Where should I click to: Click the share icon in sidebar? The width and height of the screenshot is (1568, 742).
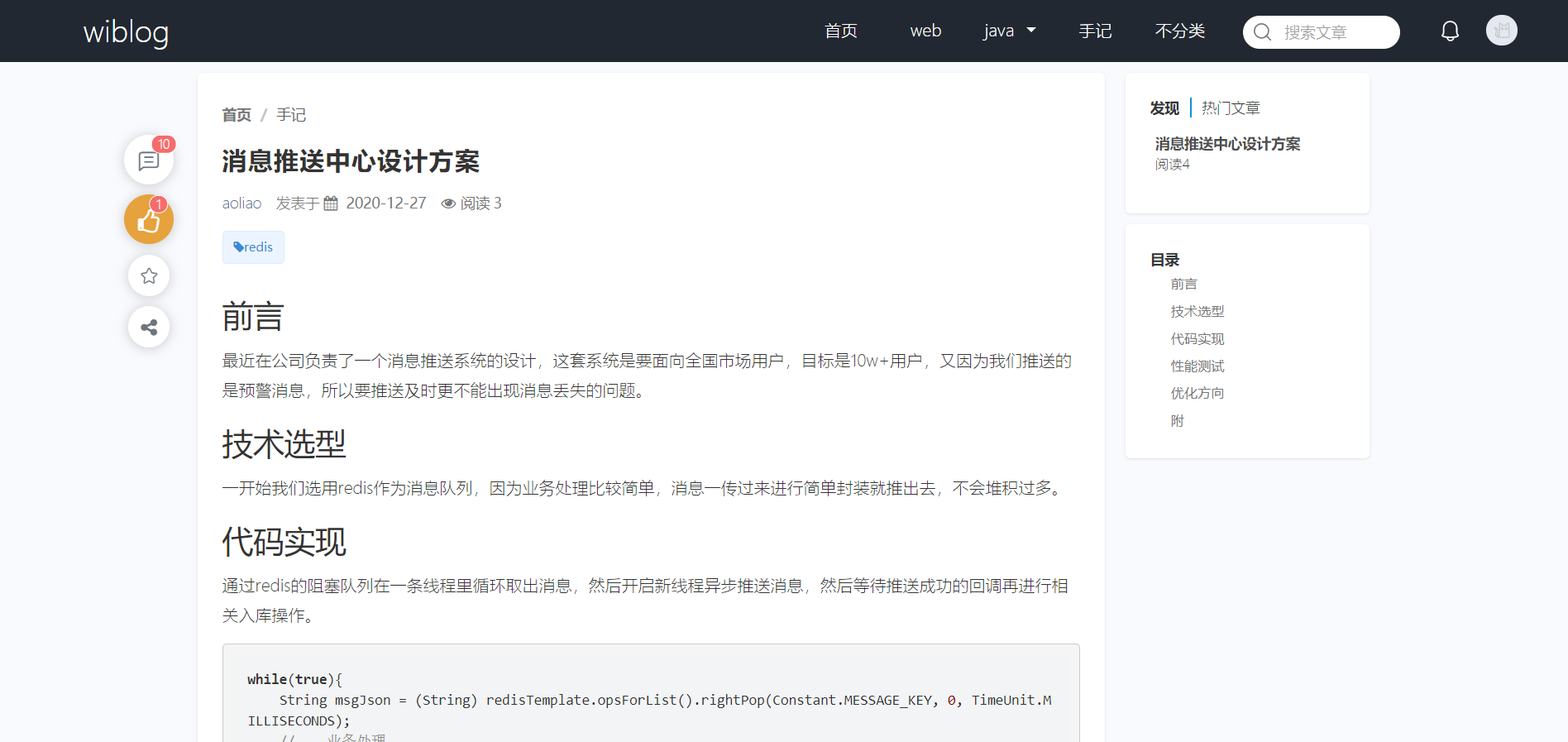149,328
